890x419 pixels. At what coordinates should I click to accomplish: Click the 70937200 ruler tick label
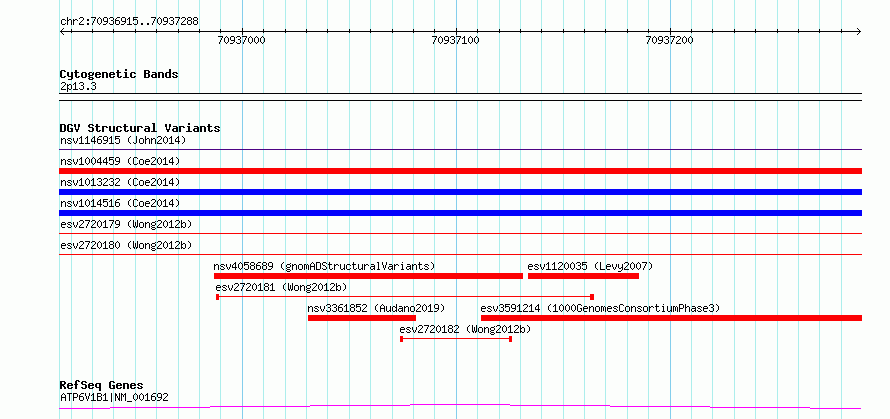pyautogui.click(x=670, y=40)
